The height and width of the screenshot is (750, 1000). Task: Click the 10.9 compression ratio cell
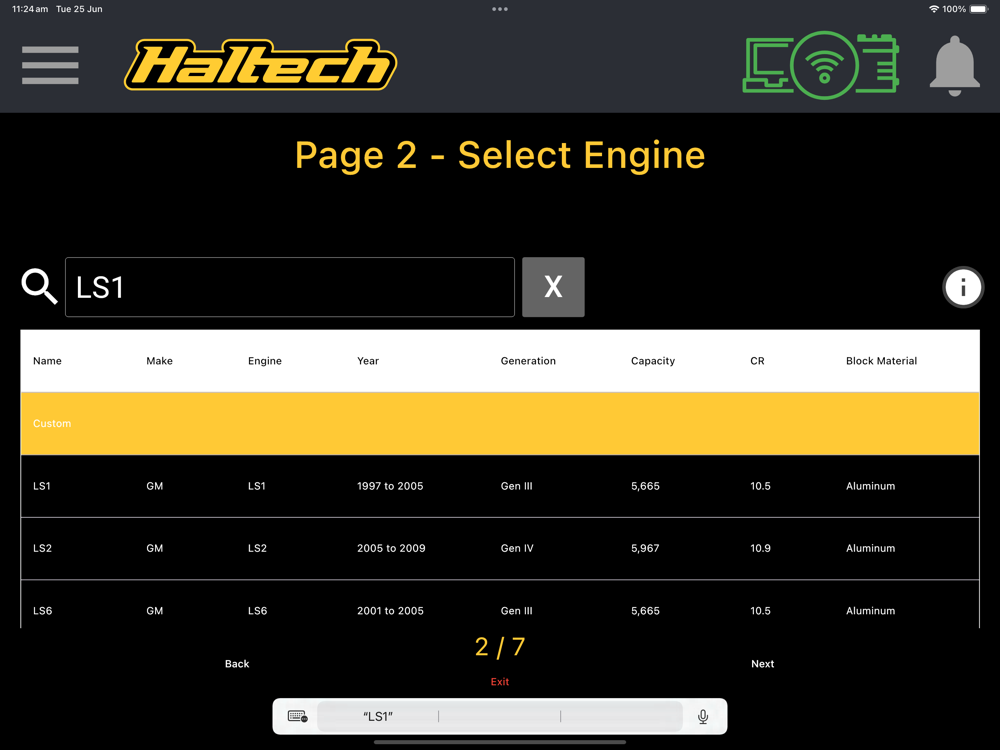click(x=760, y=548)
